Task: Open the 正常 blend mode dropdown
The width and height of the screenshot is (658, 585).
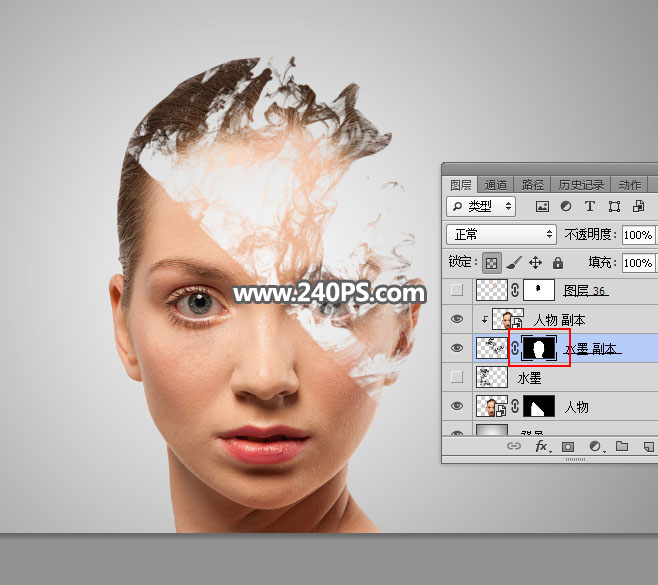Action: pyautogui.click(x=501, y=234)
